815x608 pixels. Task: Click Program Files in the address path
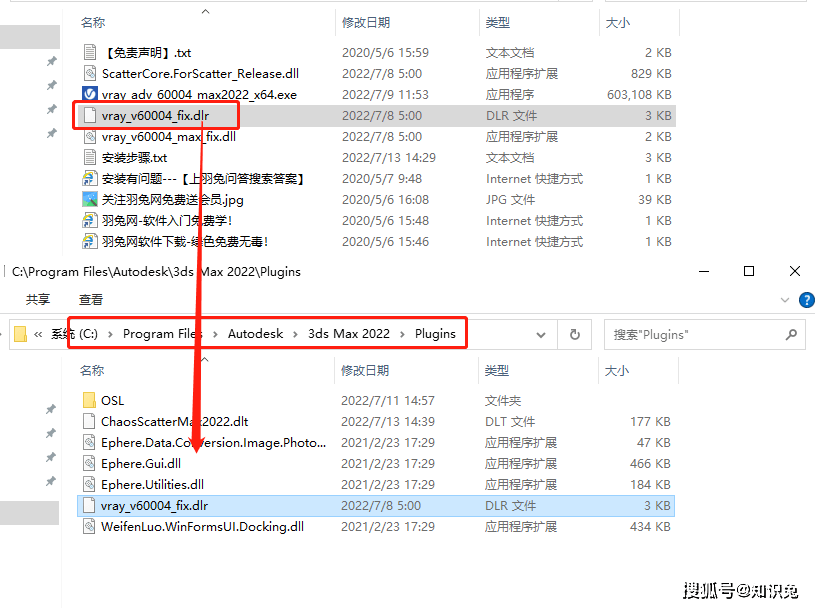(x=162, y=334)
